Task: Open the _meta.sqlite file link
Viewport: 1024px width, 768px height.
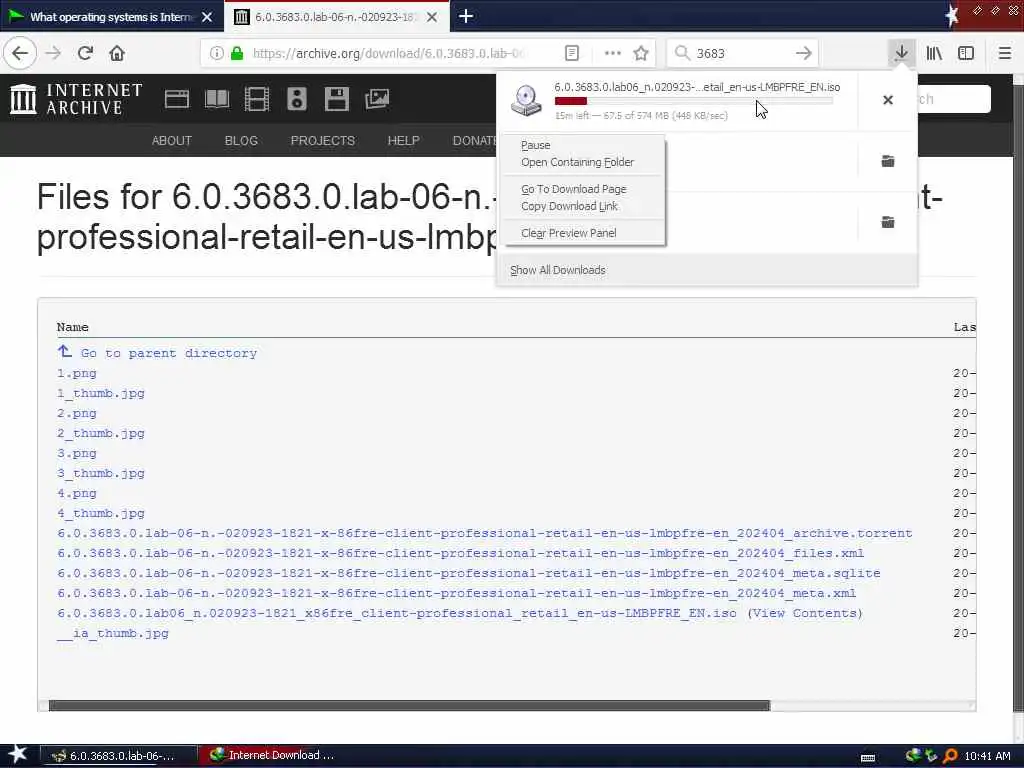Action: pyautogui.click(x=469, y=573)
